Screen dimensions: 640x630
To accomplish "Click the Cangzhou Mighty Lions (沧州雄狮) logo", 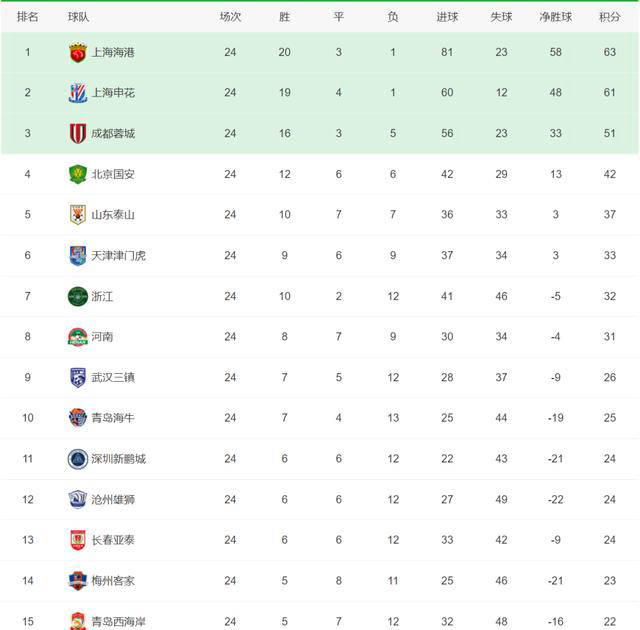I will tap(78, 499).
